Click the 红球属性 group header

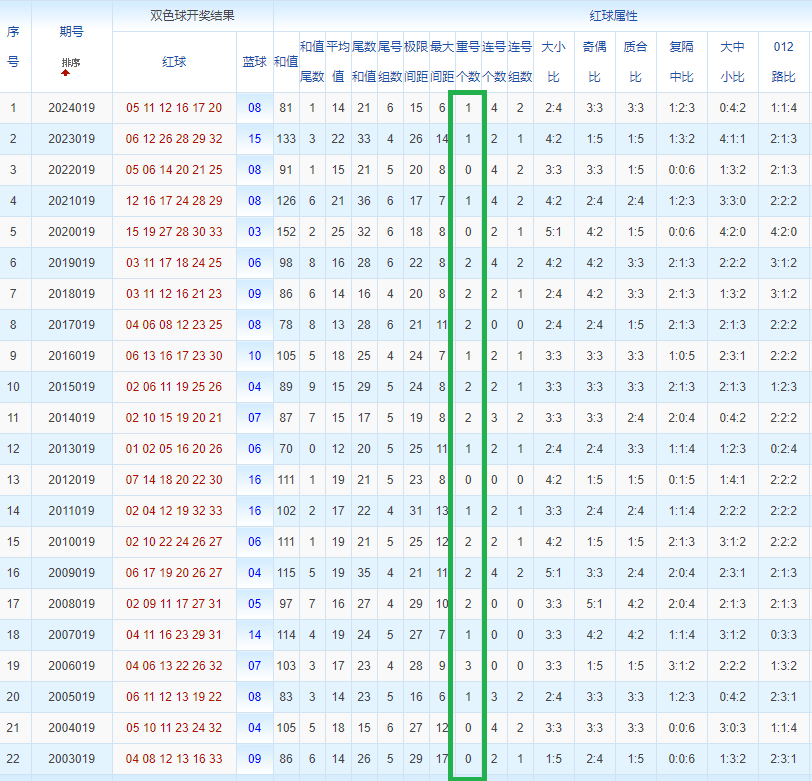(x=614, y=16)
